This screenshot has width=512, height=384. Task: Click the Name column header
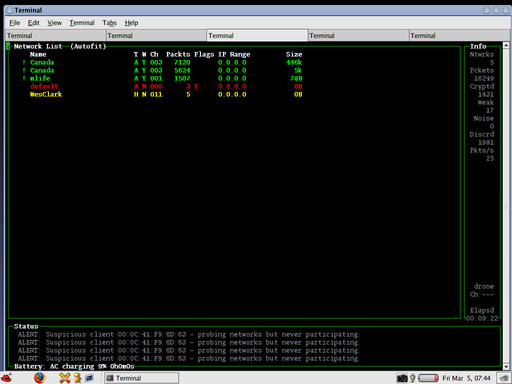pyautogui.click(x=38, y=54)
